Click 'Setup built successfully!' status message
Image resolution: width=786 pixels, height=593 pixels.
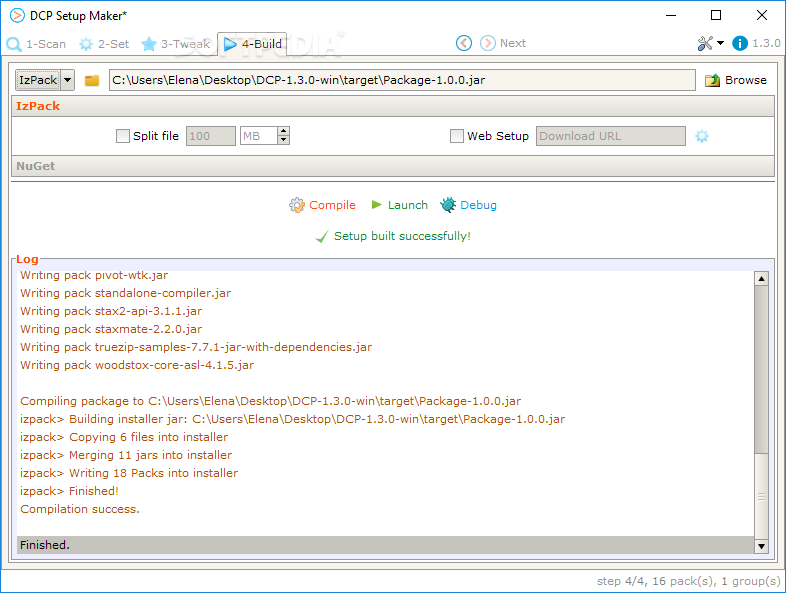402,236
